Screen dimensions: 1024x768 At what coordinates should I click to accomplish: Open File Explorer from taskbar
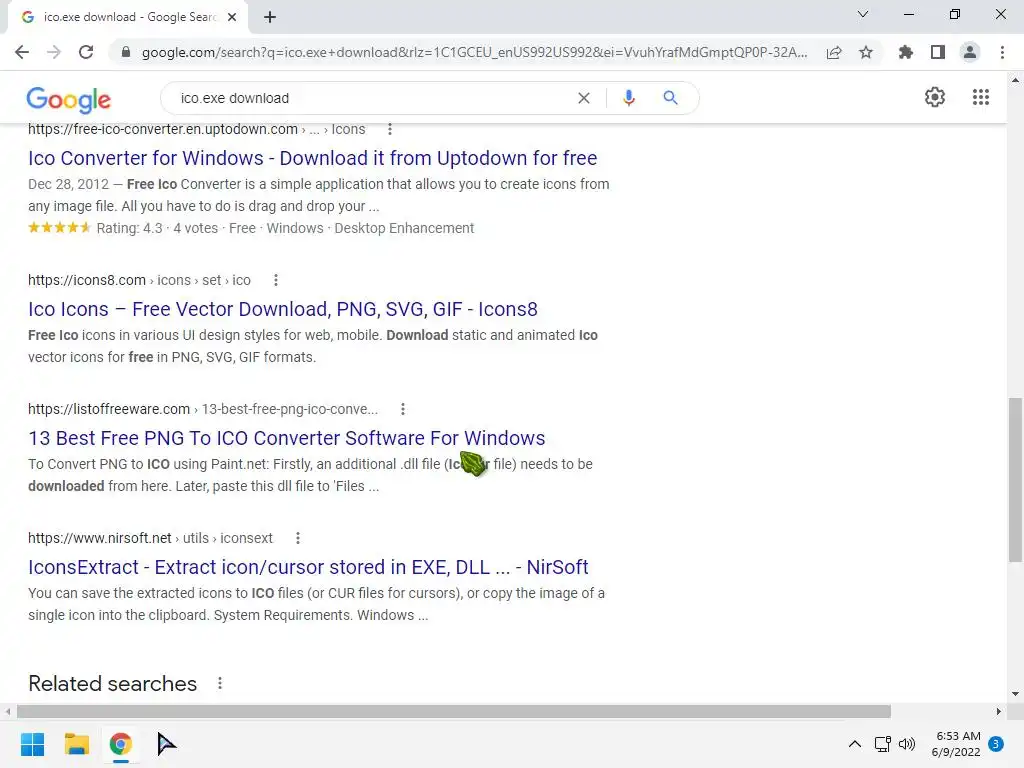(x=76, y=744)
